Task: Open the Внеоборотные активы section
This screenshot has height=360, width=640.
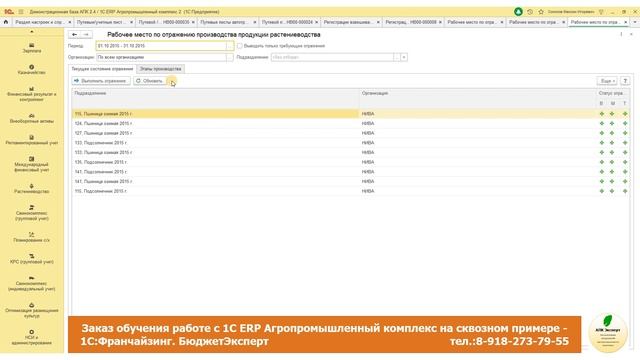Action: (32, 118)
